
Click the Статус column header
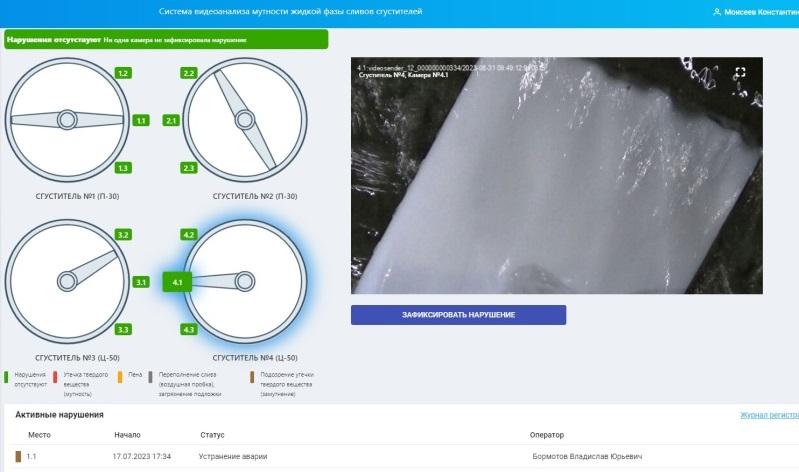click(x=213, y=435)
